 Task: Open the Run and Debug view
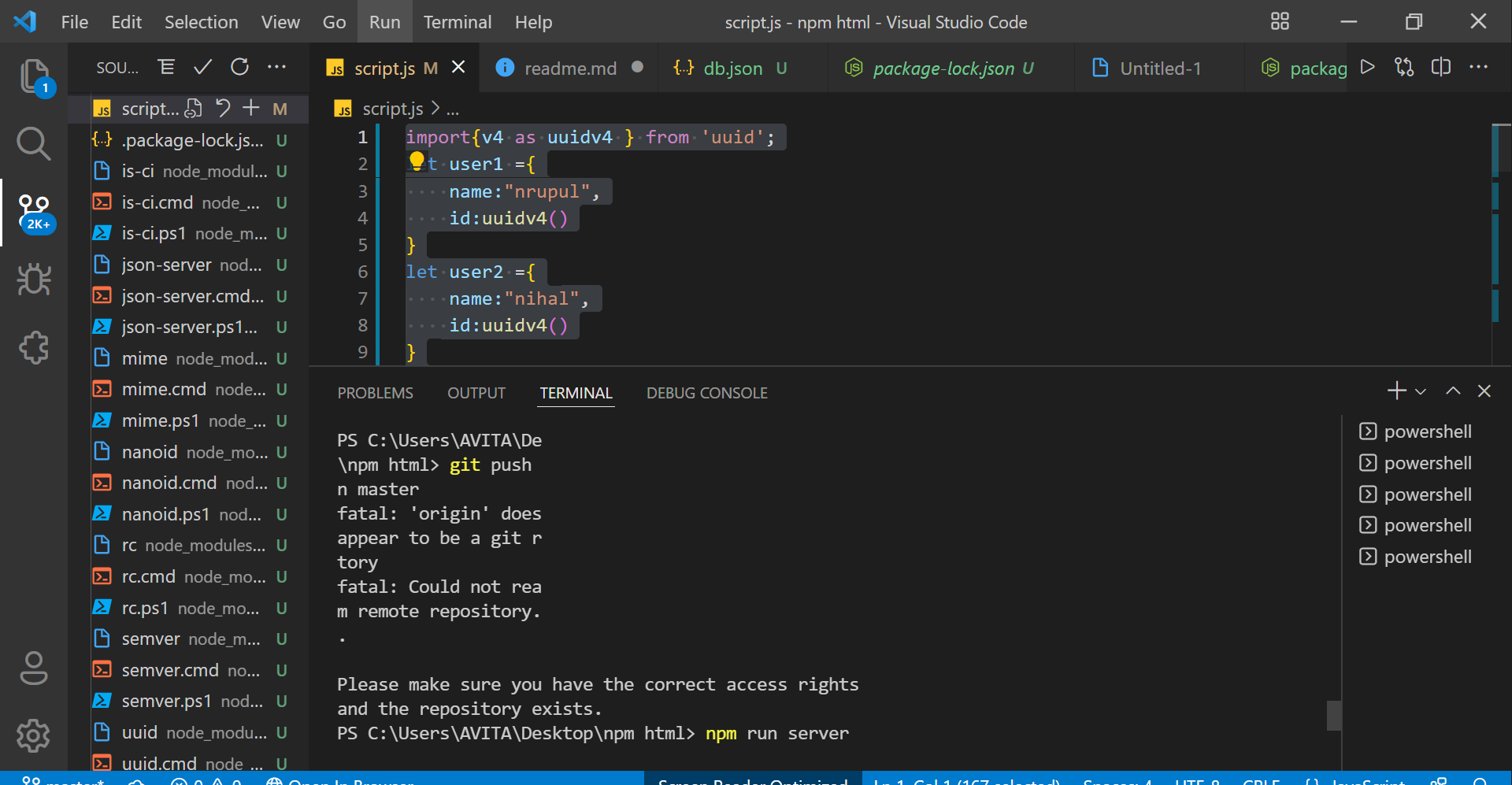[34, 280]
